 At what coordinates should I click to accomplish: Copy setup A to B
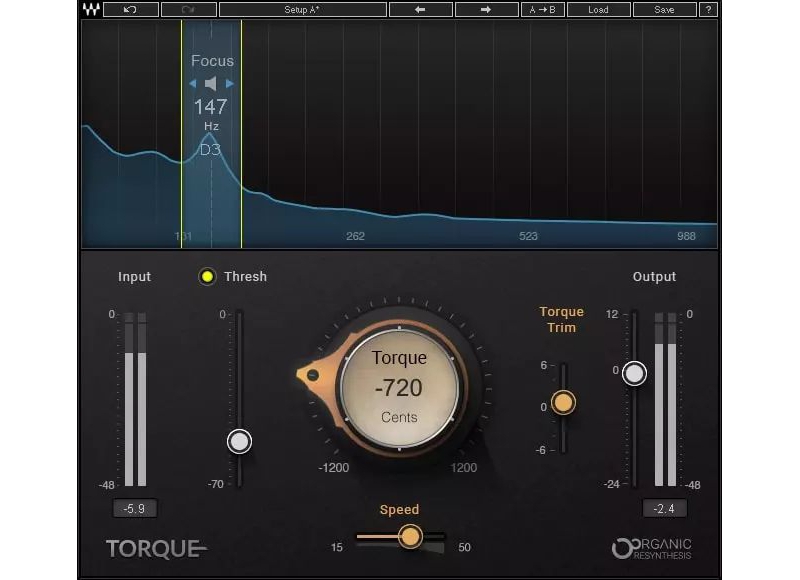(x=542, y=10)
